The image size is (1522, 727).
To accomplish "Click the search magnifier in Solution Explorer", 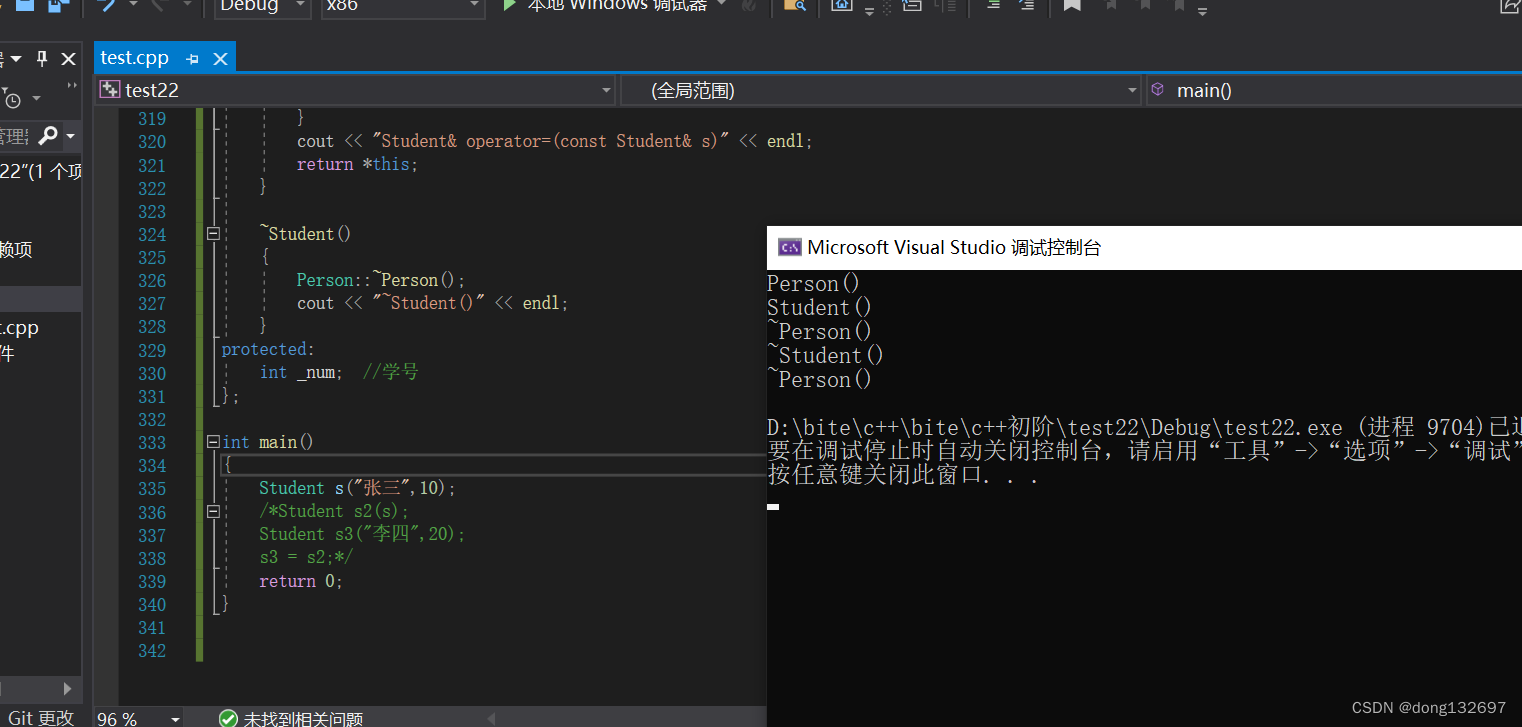I will (48, 135).
